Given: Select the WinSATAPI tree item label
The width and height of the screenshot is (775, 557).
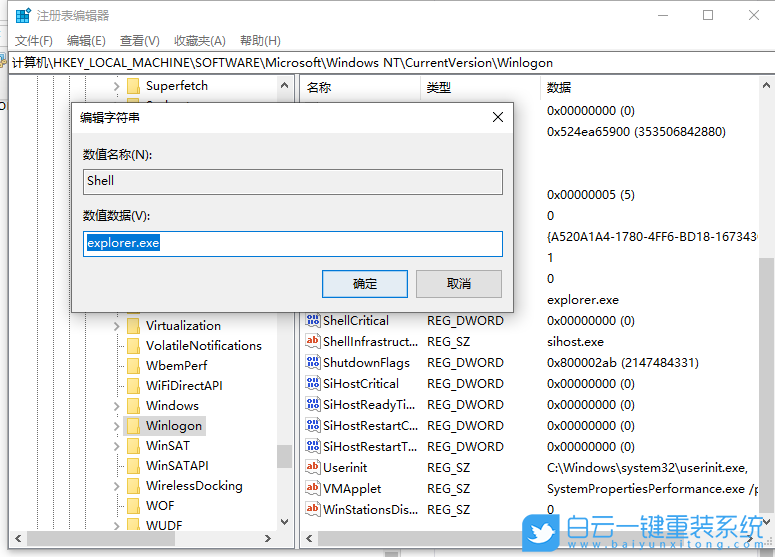Looking at the screenshot, I should (177, 466).
